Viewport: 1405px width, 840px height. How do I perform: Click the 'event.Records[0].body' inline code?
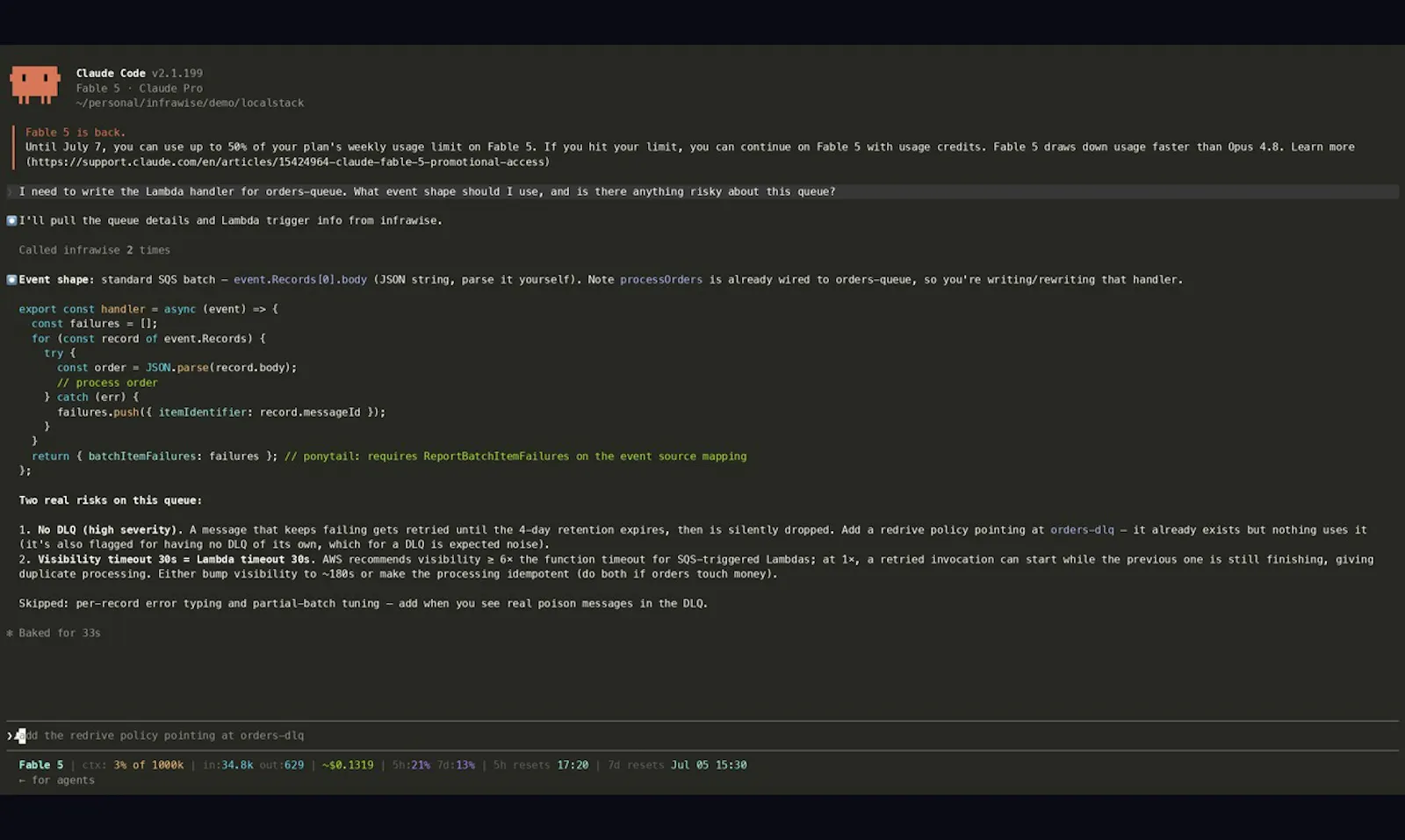[300, 279]
